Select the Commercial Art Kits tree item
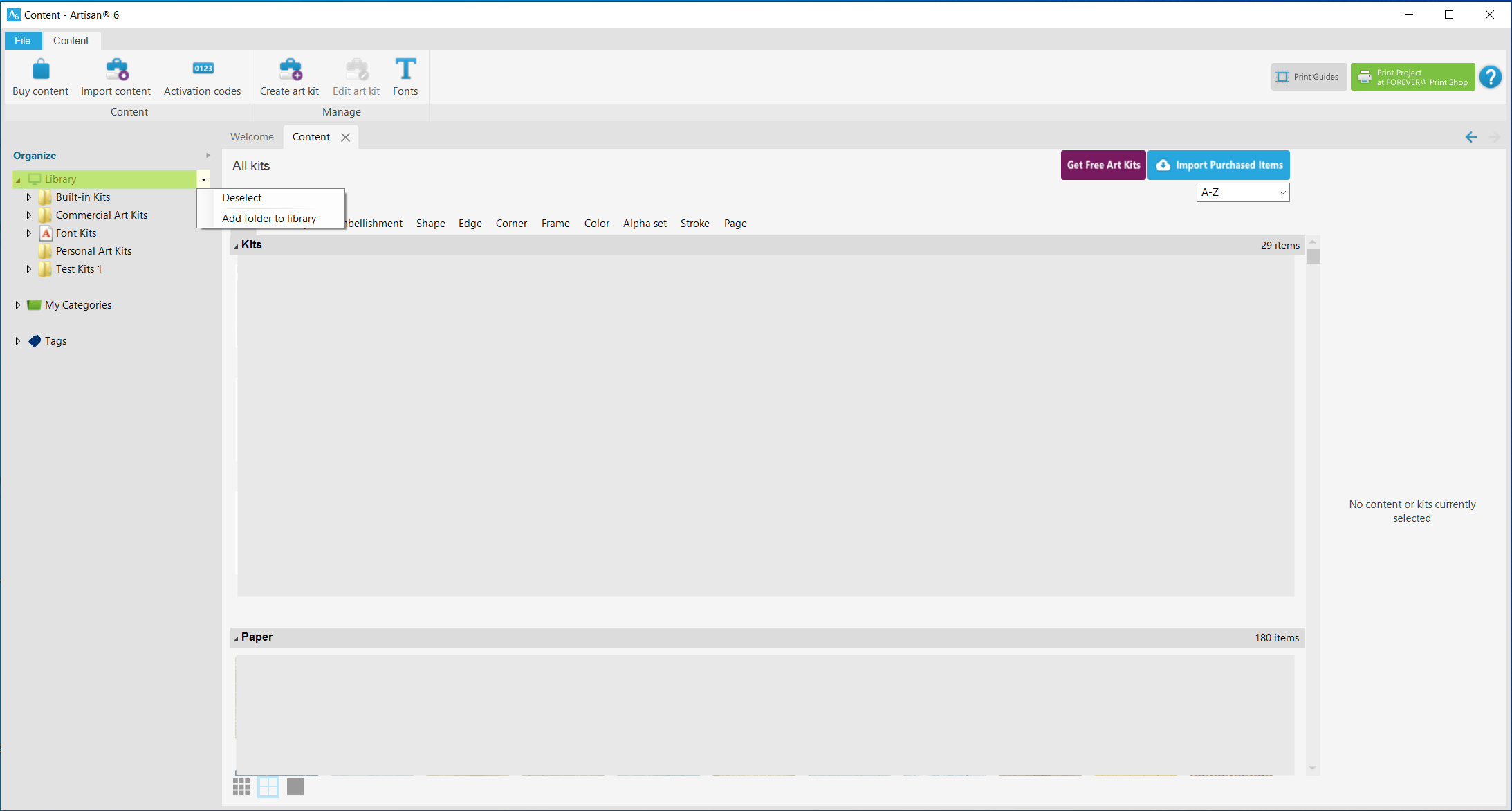The width and height of the screenshot is (1512, 811). (102, 215)
